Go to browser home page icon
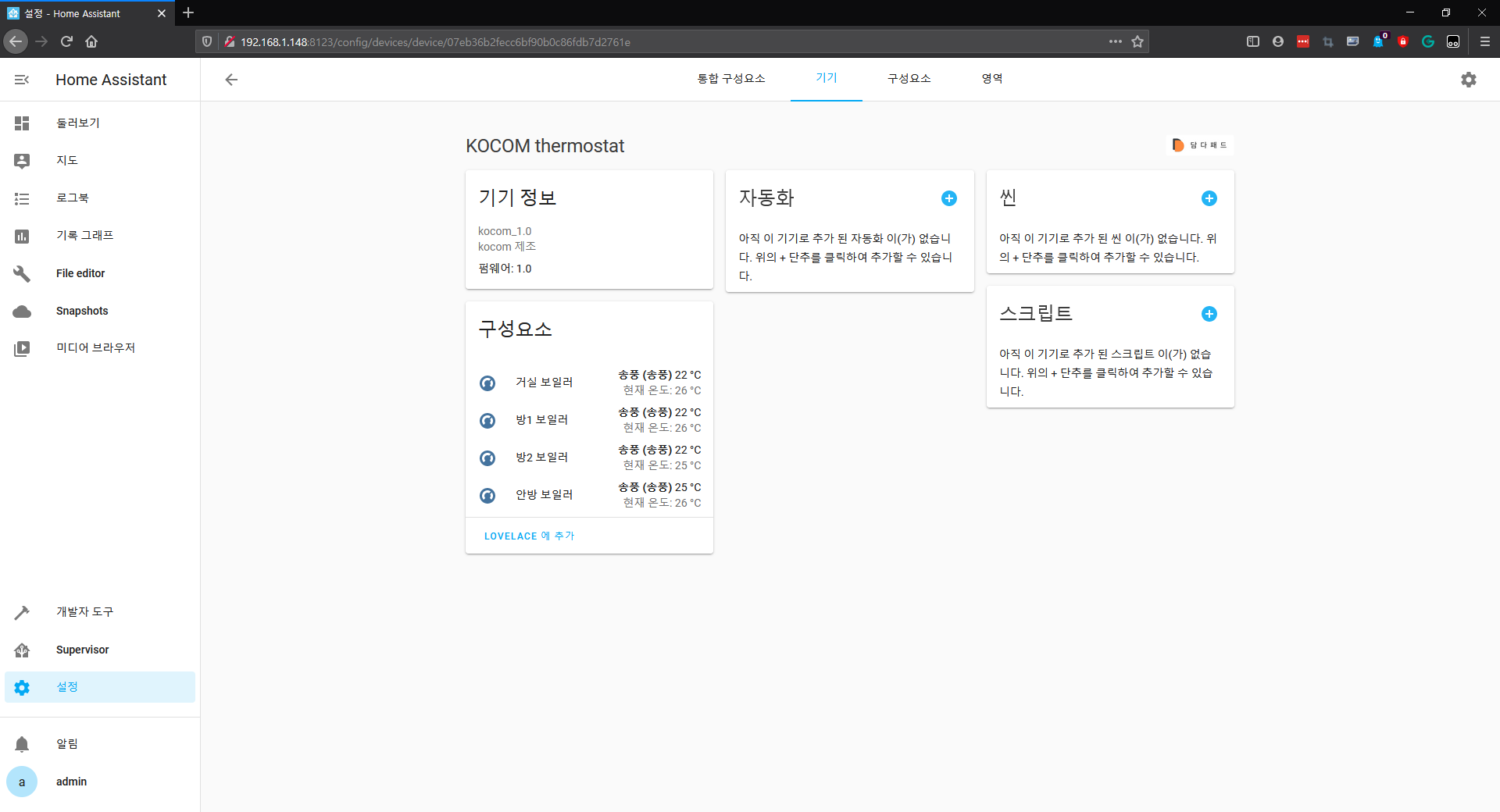This screenshot has height=812, width=1500. click(91, 41)
